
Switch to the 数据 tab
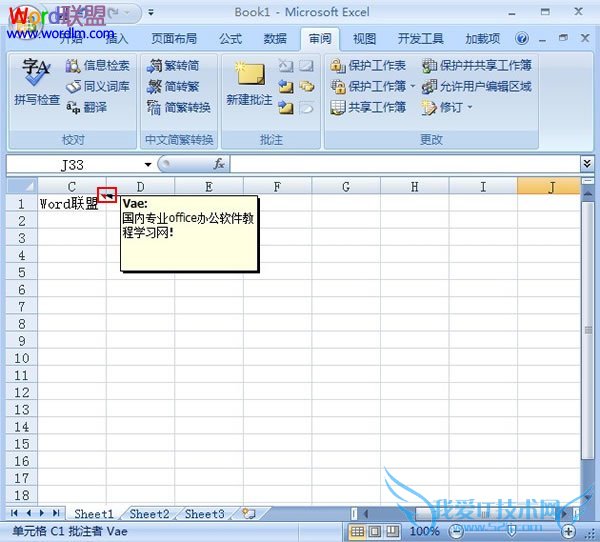click(x=275, y=39)
